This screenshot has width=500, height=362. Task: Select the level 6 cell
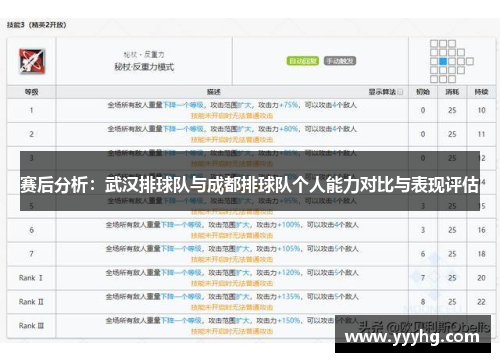click(x=31, y=230)
